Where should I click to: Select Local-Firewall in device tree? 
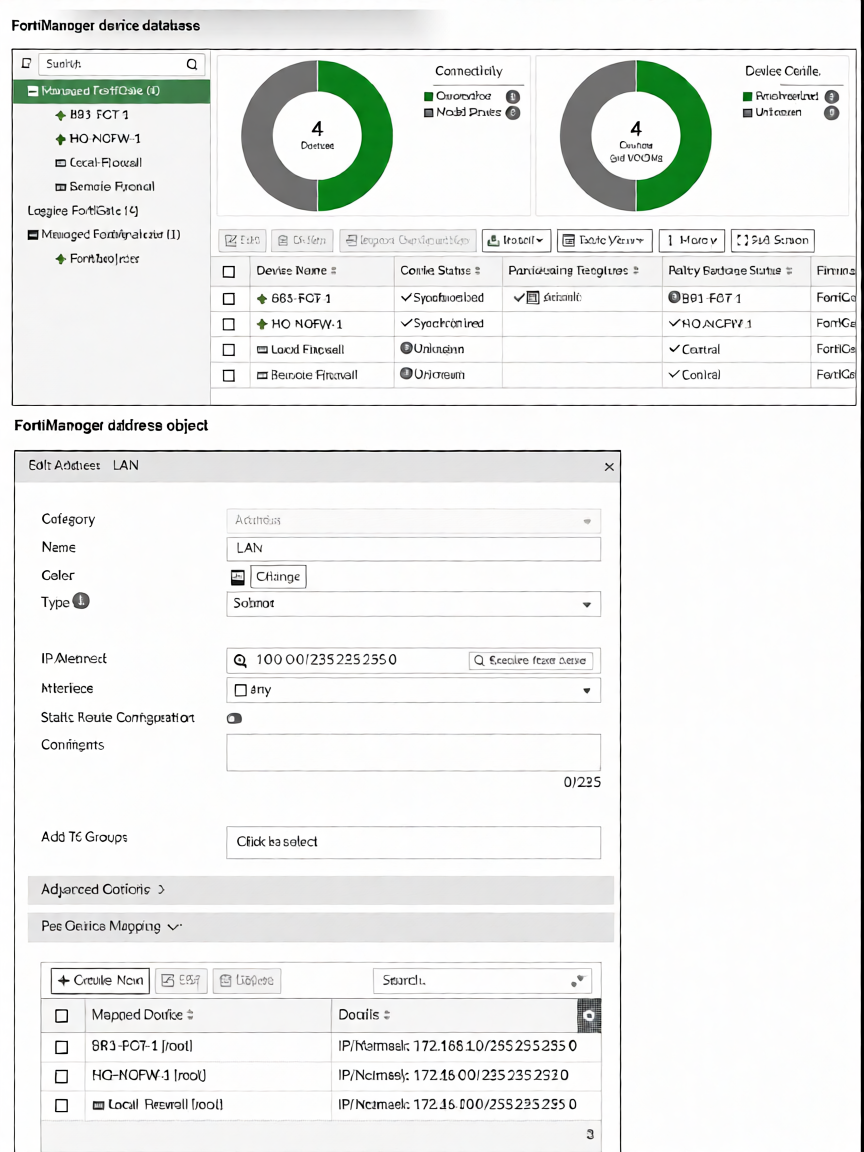[98, 162]
